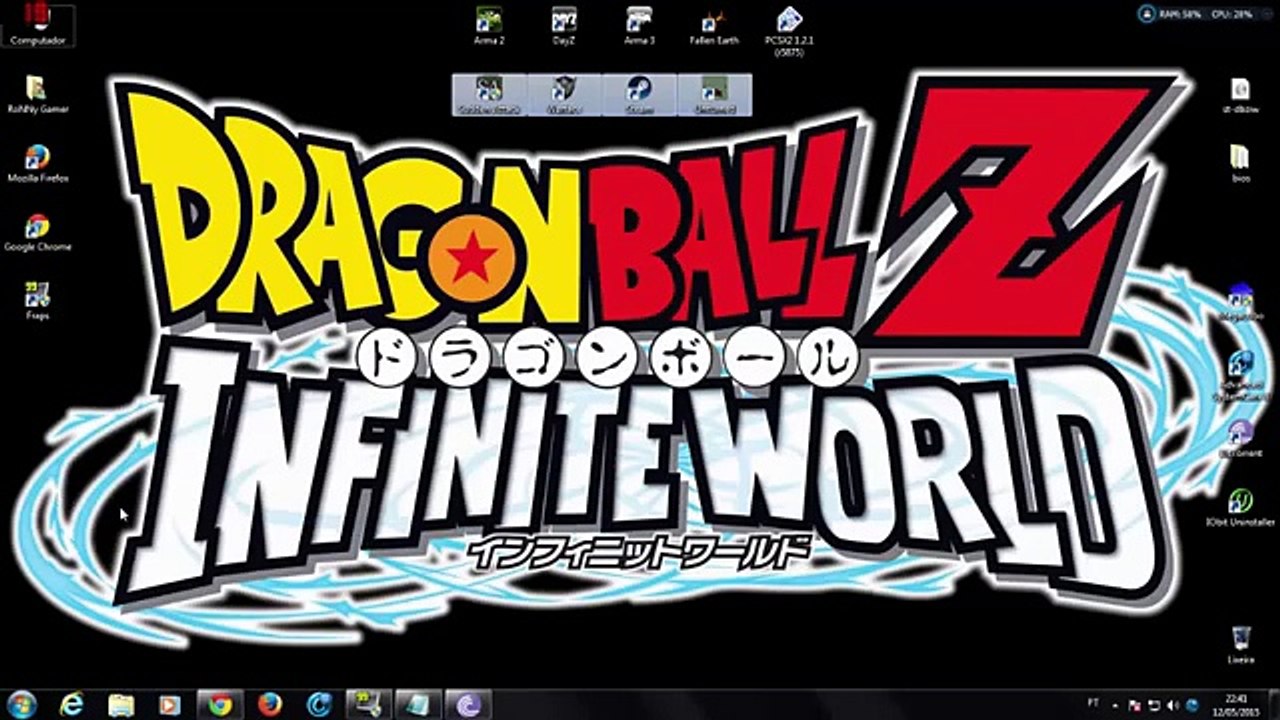The height and width of the screenshot is (720, 1280).
Task: Select the uTorrent desktop shortcut
Action: [x=1240, y=439]
